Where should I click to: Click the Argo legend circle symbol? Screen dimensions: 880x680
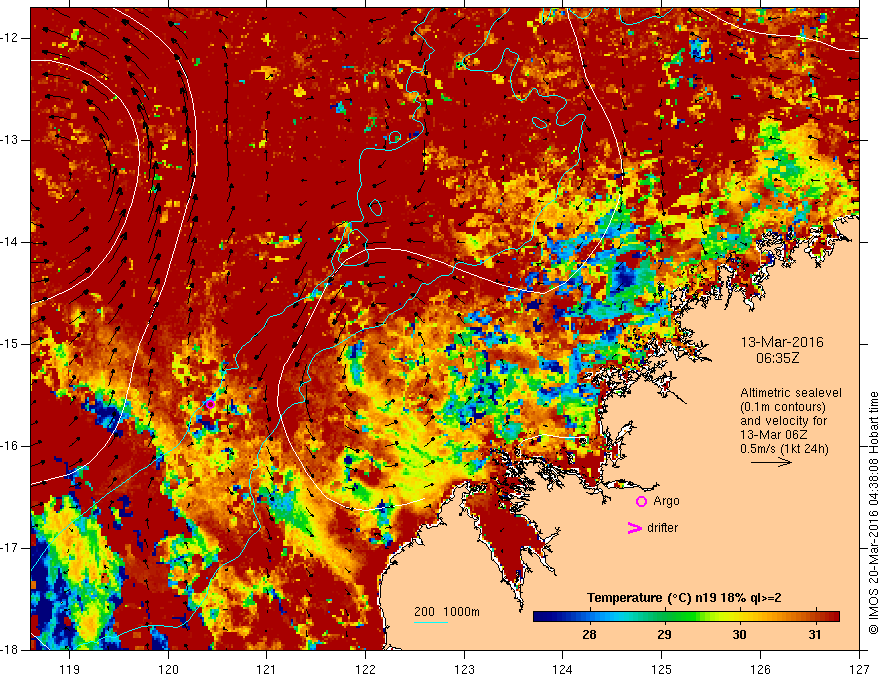coord(641,502)
